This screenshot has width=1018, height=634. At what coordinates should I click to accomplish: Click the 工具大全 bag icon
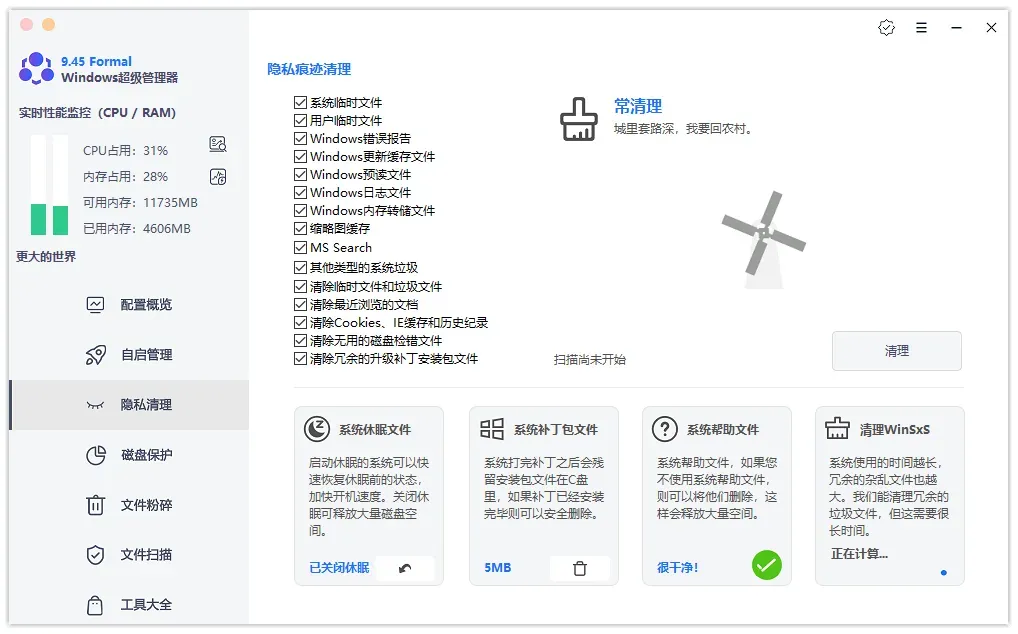(95, 605)
